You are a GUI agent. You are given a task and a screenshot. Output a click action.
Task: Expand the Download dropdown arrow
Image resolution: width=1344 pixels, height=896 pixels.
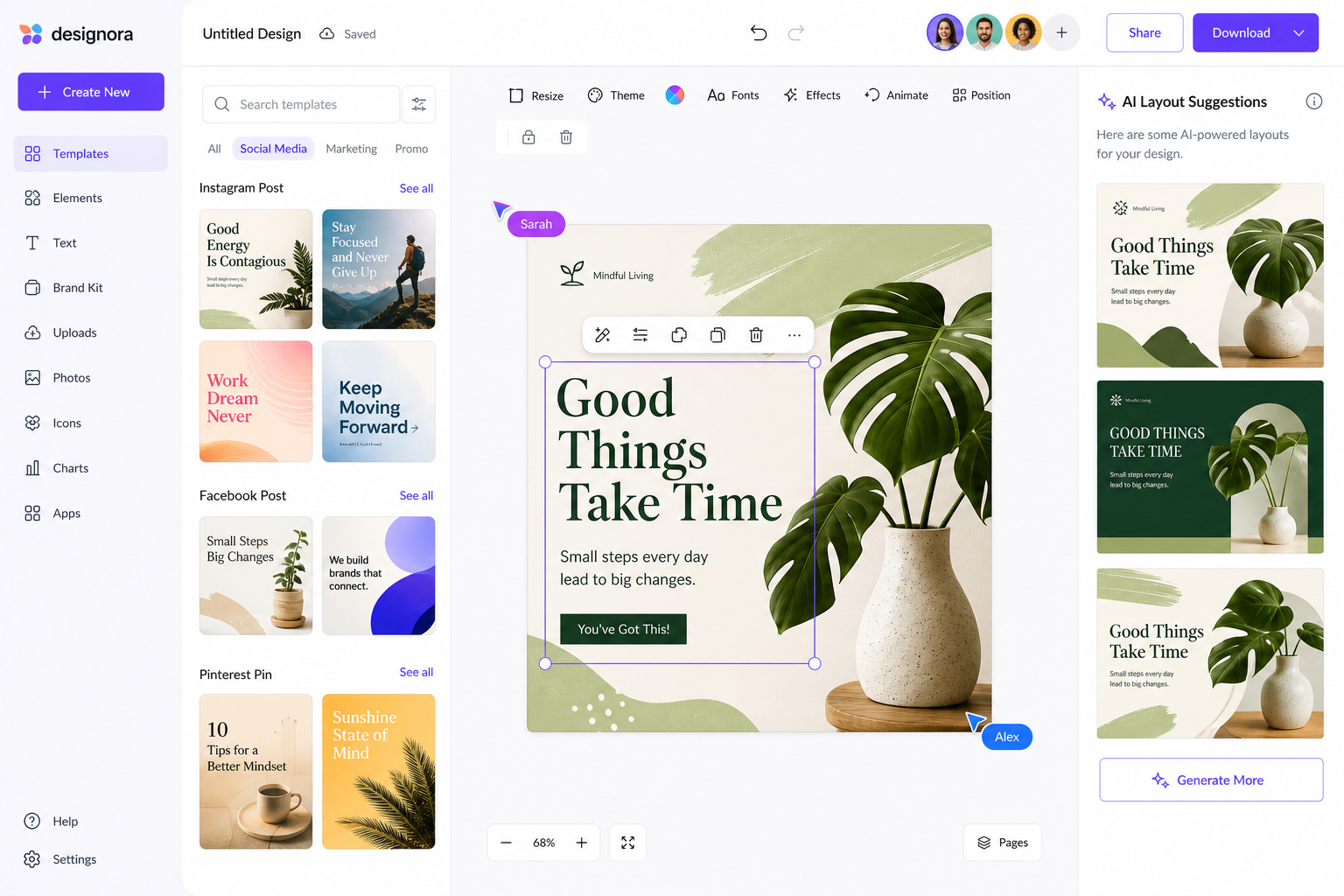click(x=1298, y=33)
